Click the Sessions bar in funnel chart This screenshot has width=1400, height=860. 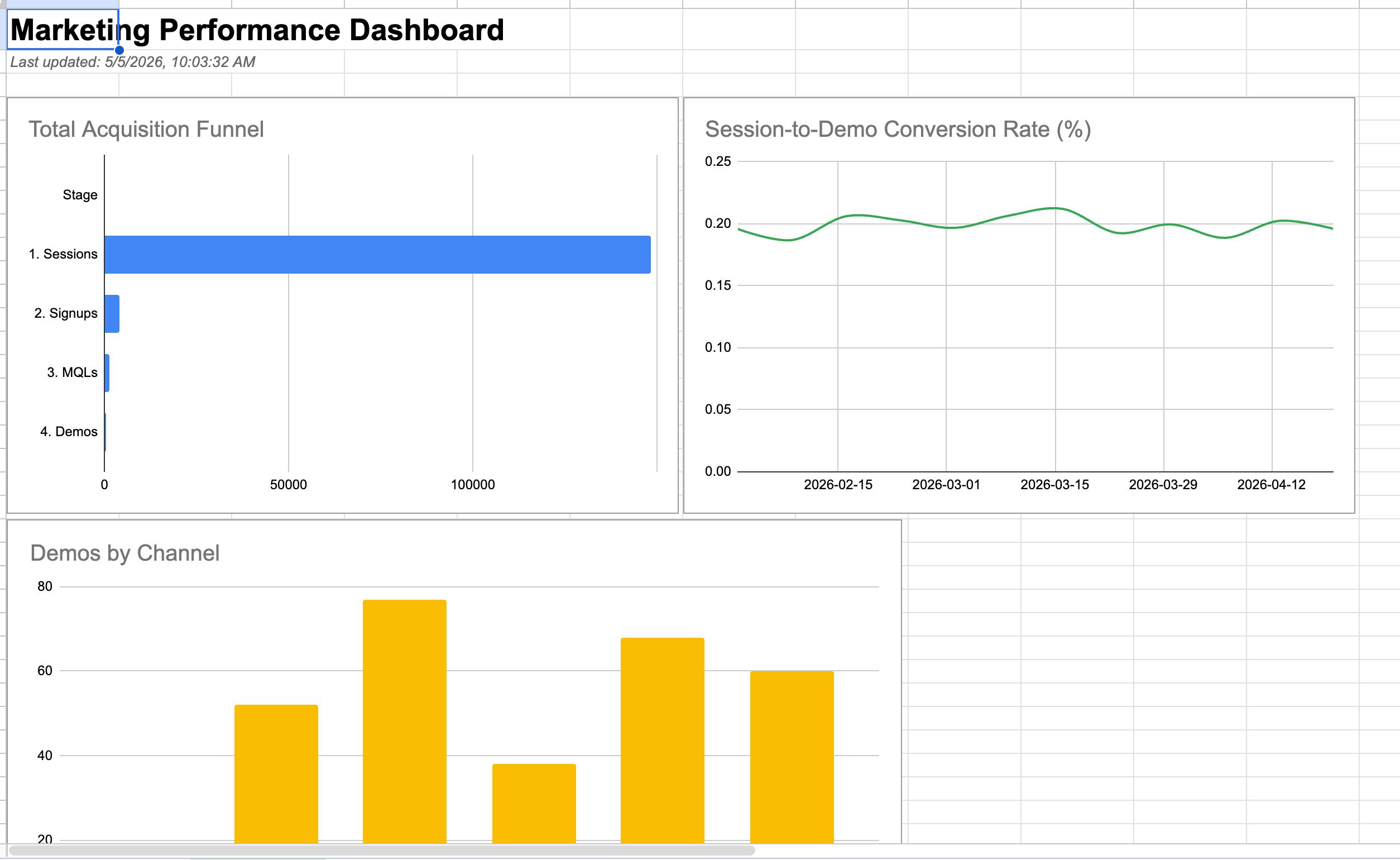(377, 254)
